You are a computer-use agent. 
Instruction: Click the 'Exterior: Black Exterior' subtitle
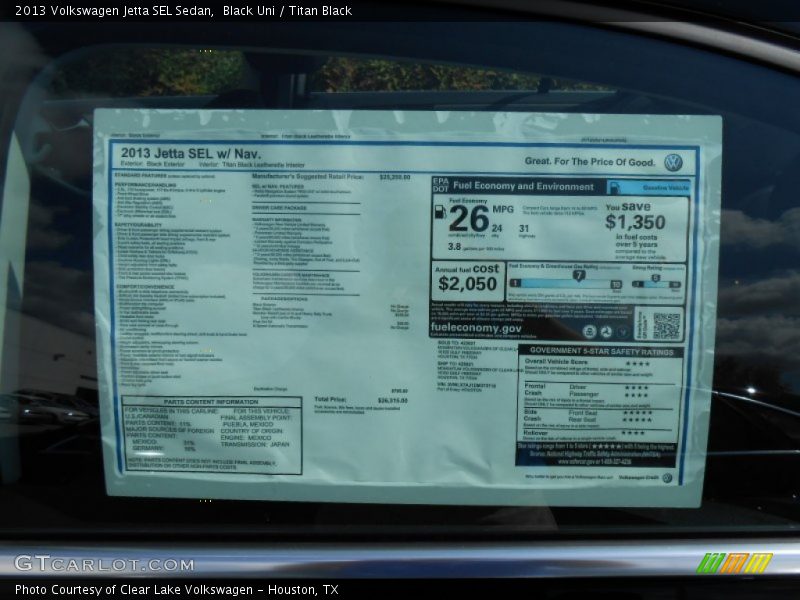pos(153,164)
